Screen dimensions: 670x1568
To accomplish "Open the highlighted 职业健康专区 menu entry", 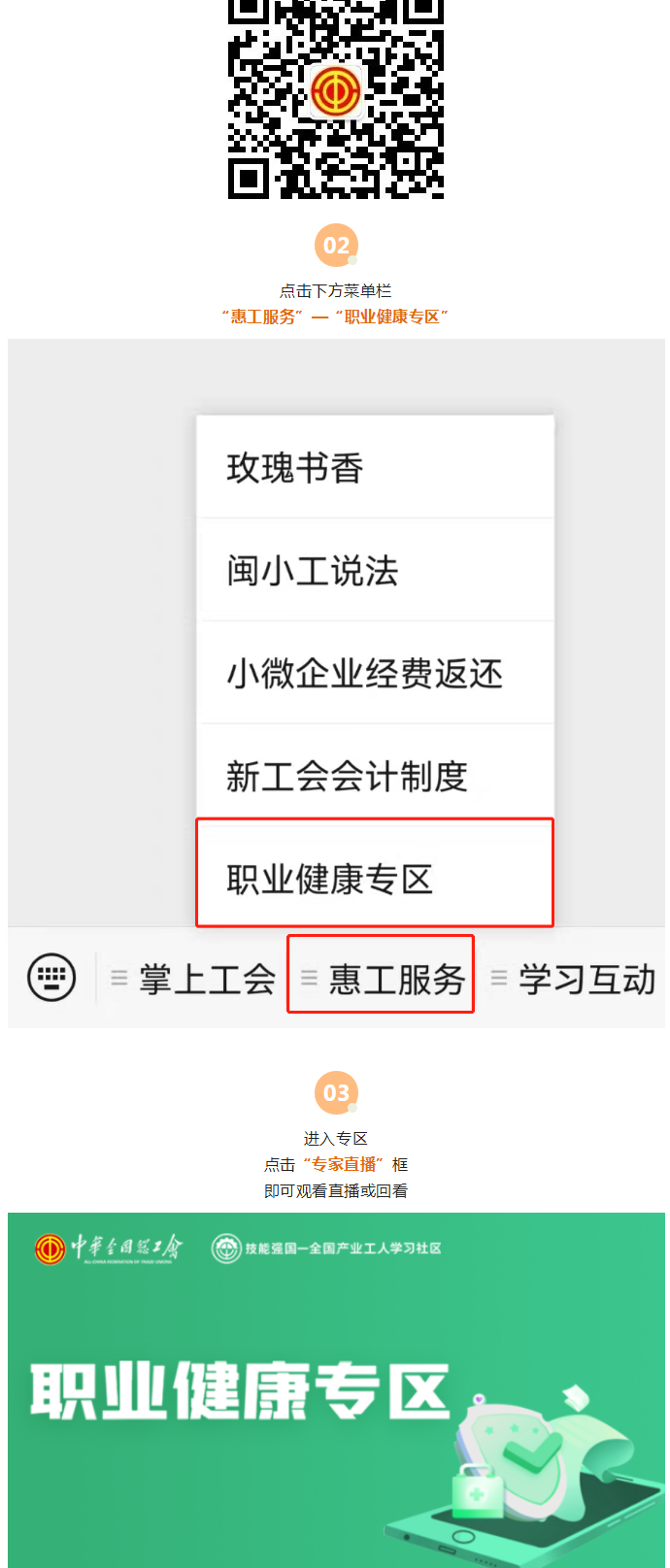I will pyautogui.click(x=376, y=874).
